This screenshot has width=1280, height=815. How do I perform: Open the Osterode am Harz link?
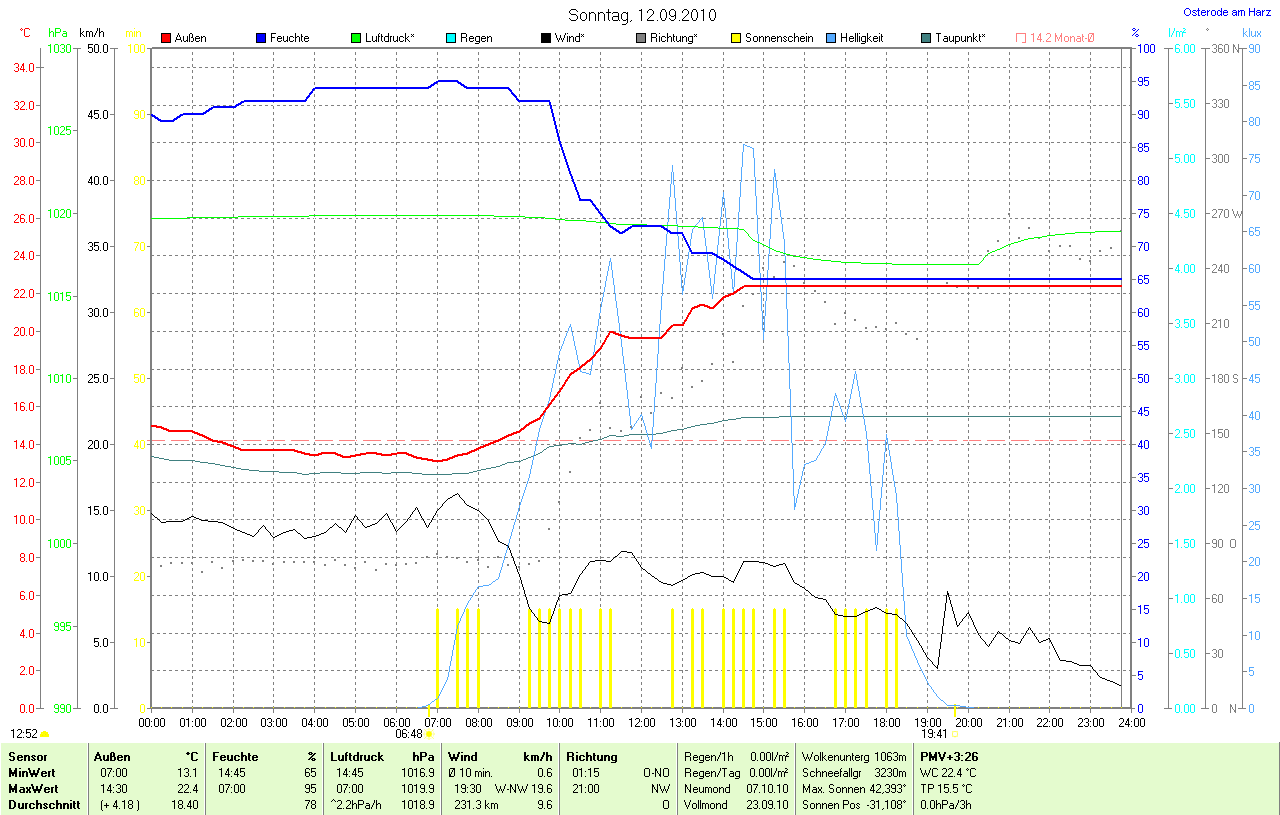tap(1228, 12)
